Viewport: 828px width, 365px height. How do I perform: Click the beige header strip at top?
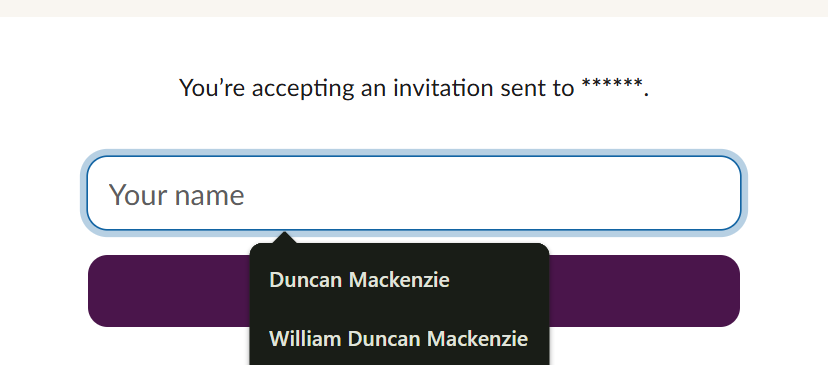point(414,8)
